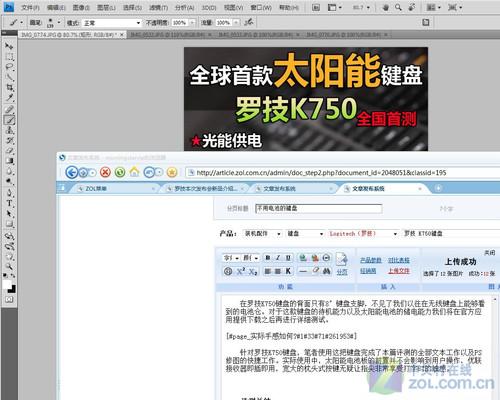Click the red 上传文件 link
The height and width of the screenshot is (400, 500).
(x=399, y=271)
